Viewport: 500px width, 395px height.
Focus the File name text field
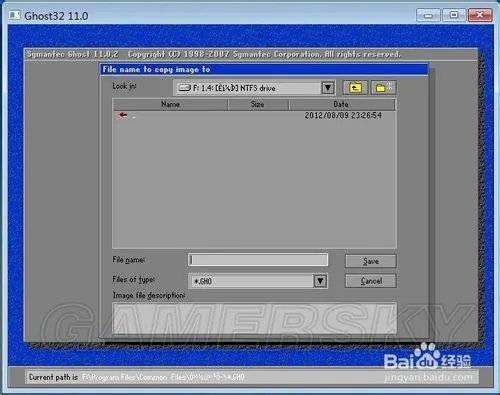click(258, 260)
